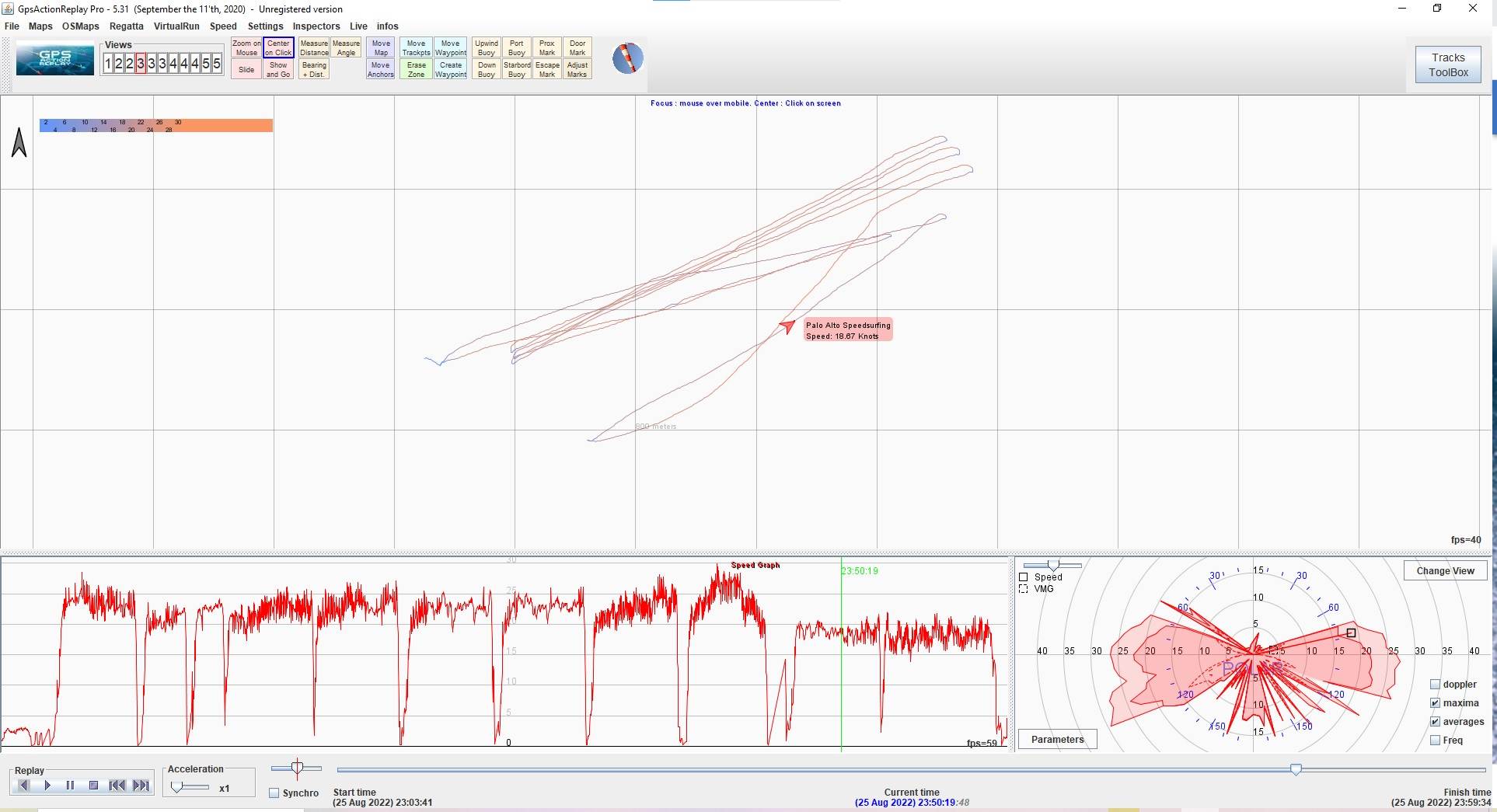The image size is (1497, 812).
Task: Open the Tracks ToolBox
Action: point(1447,64)
